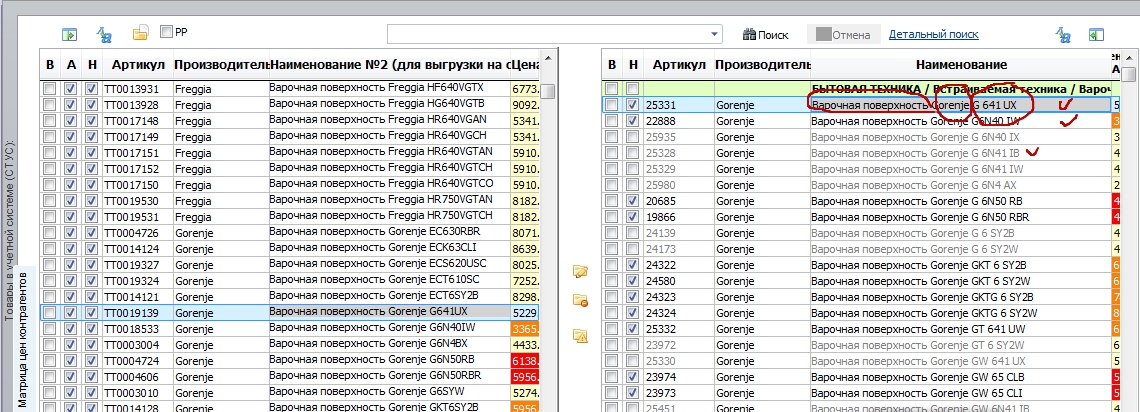Click the Цена column header in left table
Viewport: 1140px width, 412px height.
click(x=525, y=65)
